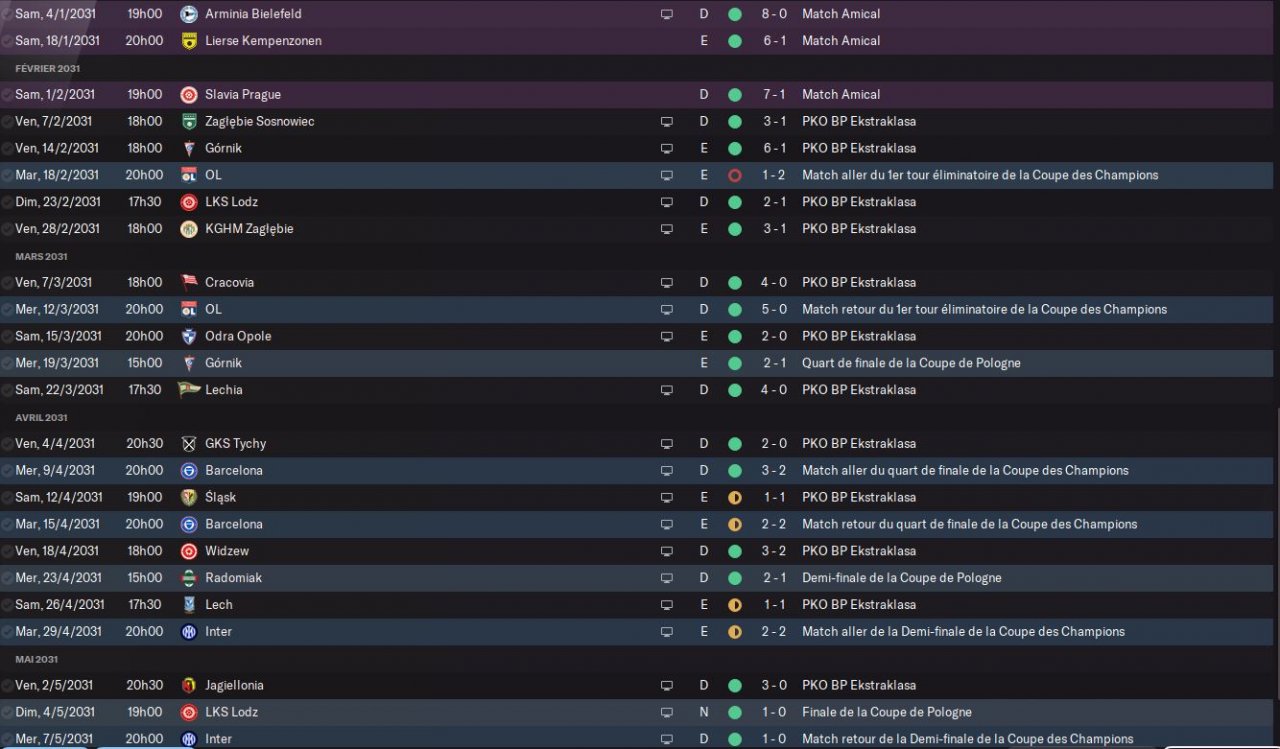Screen dimensions: 1280x749
Task: Open the Zagłębie Sosnowiec club link
Action: point(260,121)
